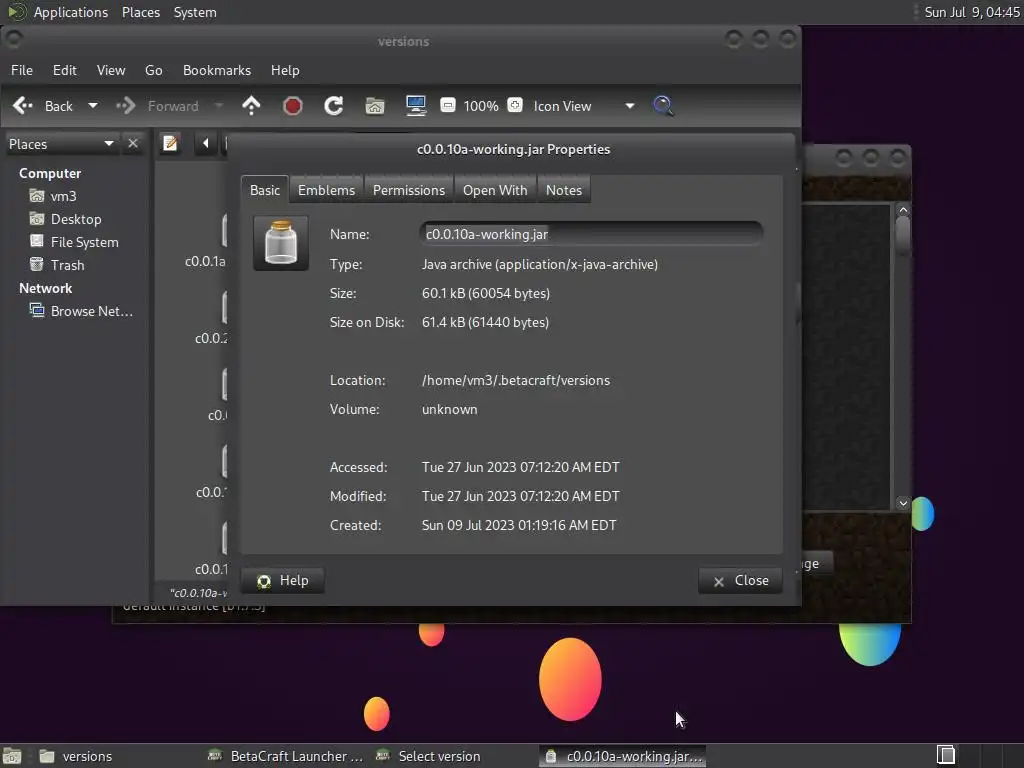Click the scrollbar handle in Select version window

[903, 236]
